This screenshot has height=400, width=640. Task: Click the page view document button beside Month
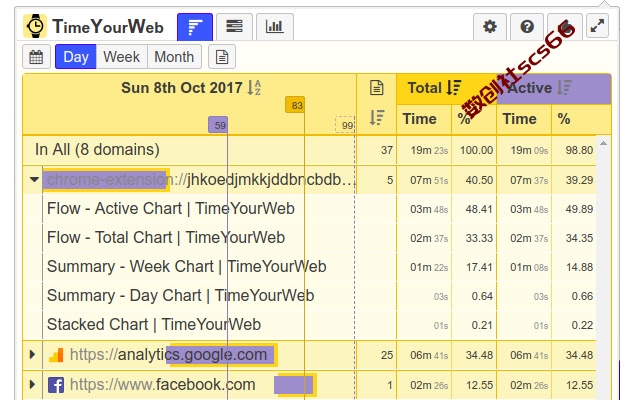222,57
